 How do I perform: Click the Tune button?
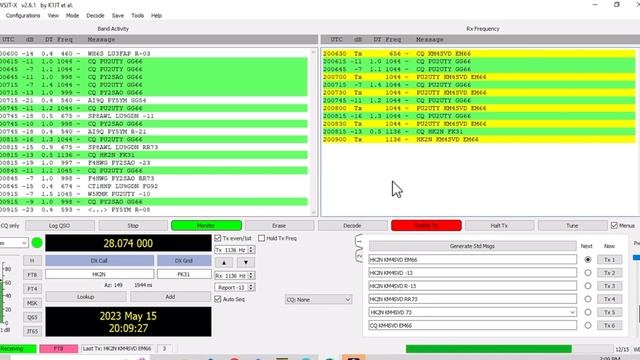[x=572, y=225]
